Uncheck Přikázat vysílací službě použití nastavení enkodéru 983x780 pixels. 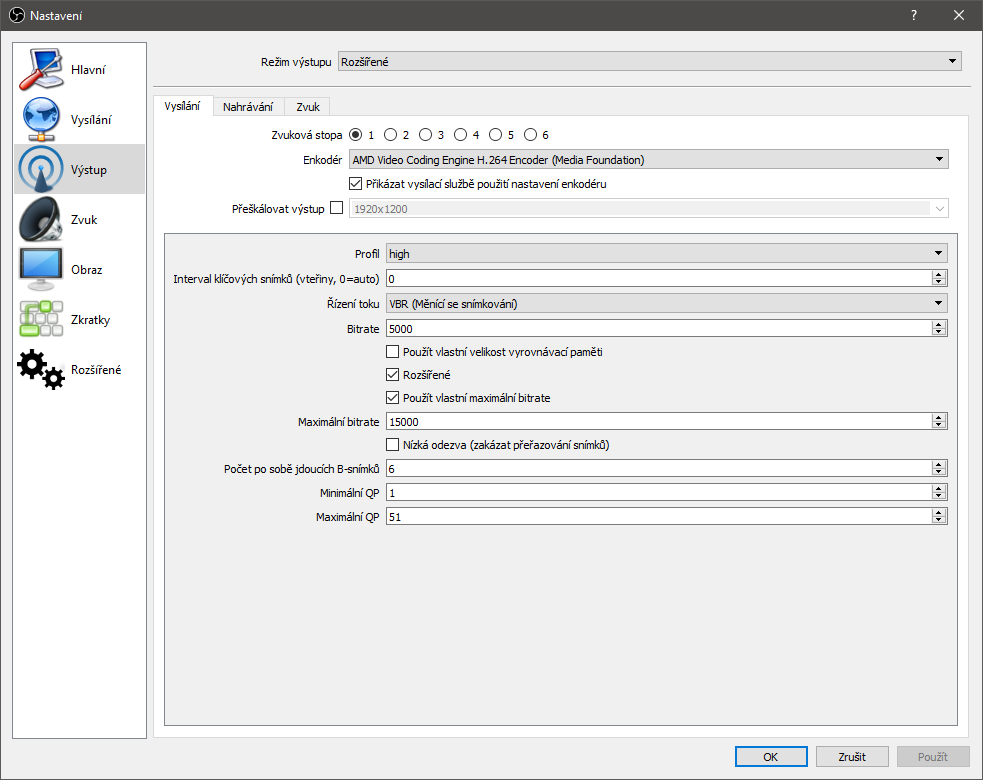[x=355, y=184]
